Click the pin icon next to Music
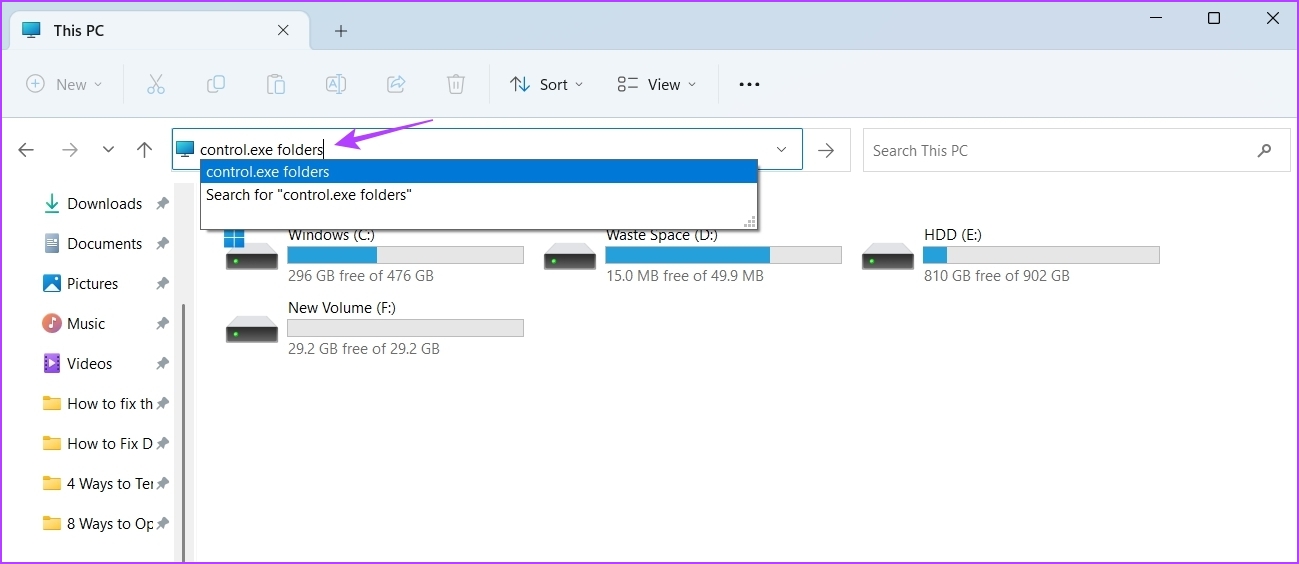Viewport: 1299px width, 564px height. coord(162,324)
